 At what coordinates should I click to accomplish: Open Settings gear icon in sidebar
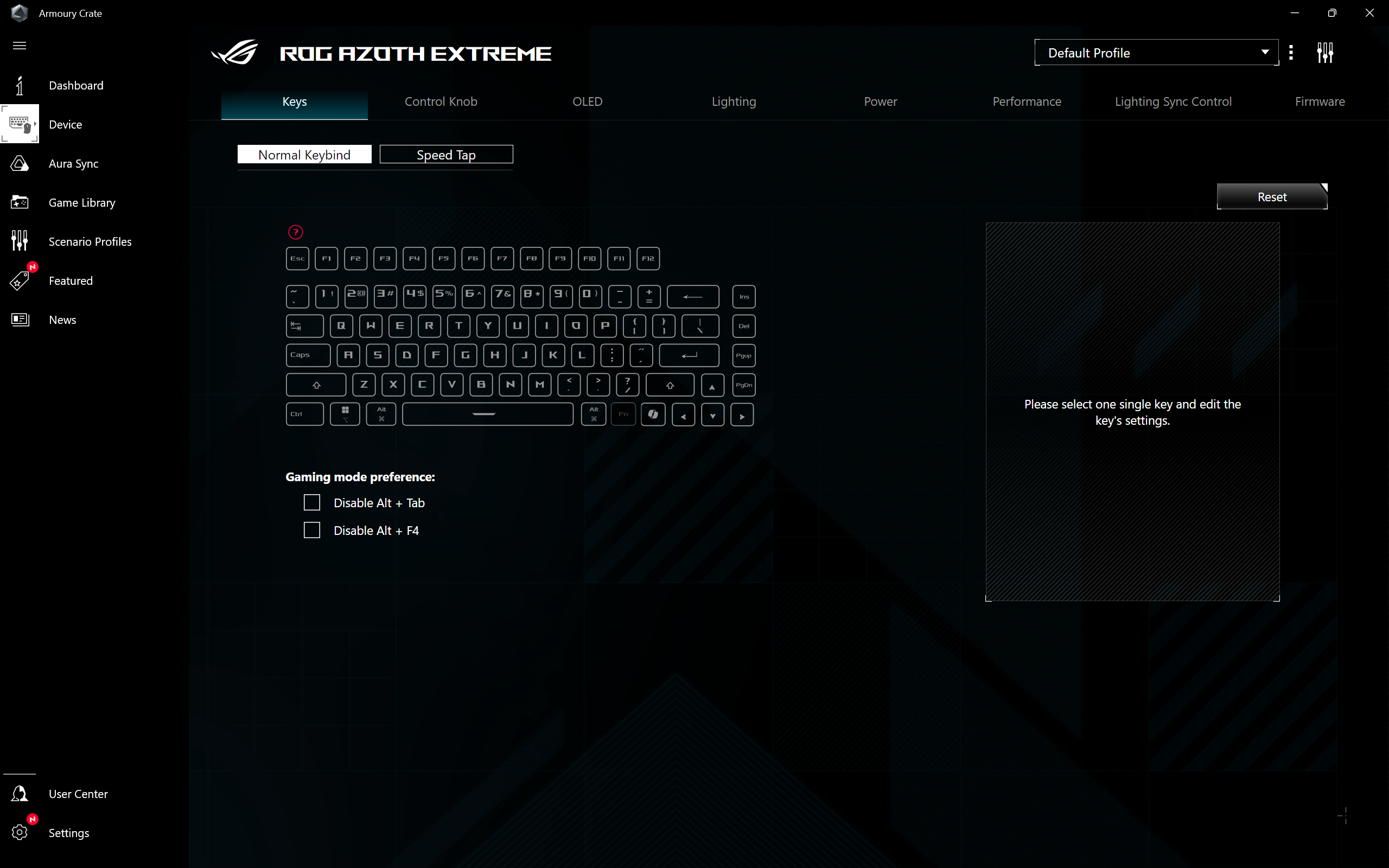point(20,833)
